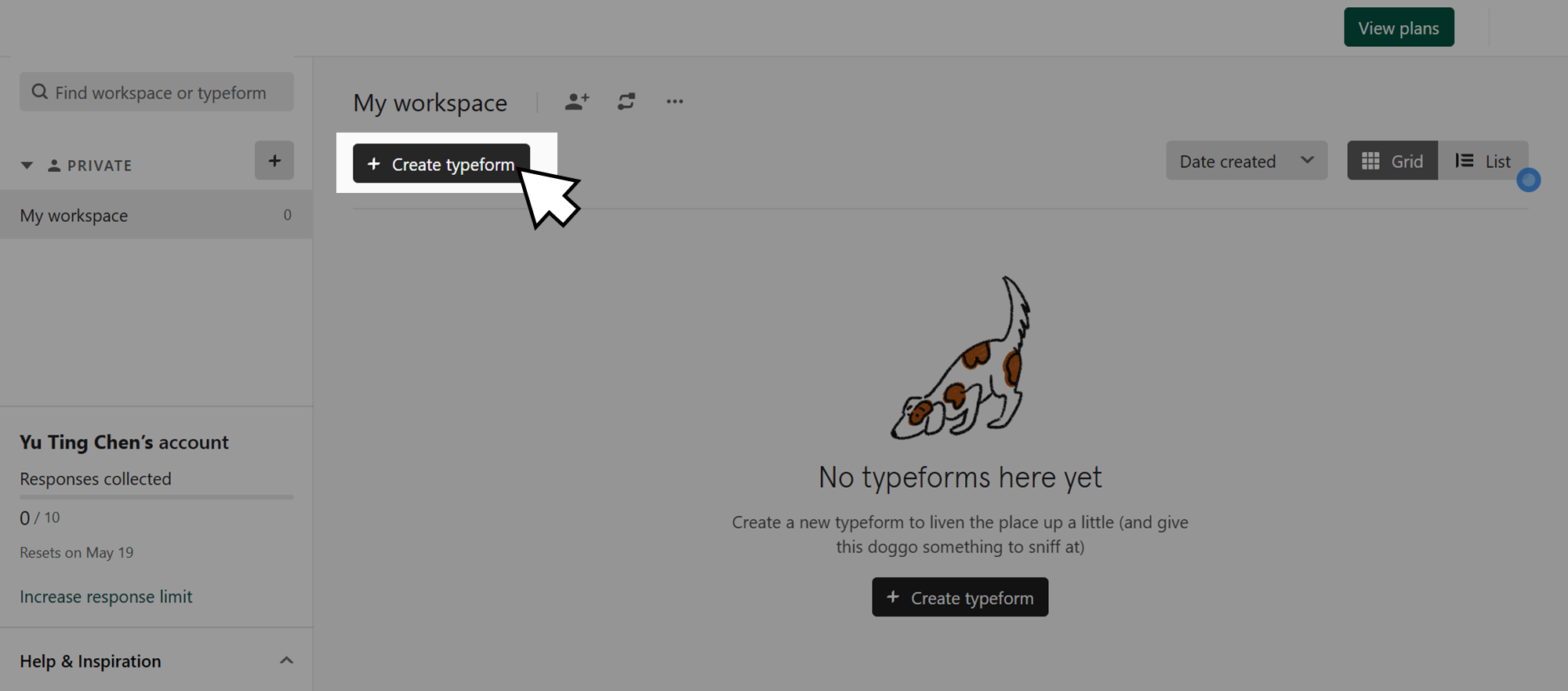Click the highlighted Create typeform button
This screenshot has width=1568, height=691.
(441, 163)
